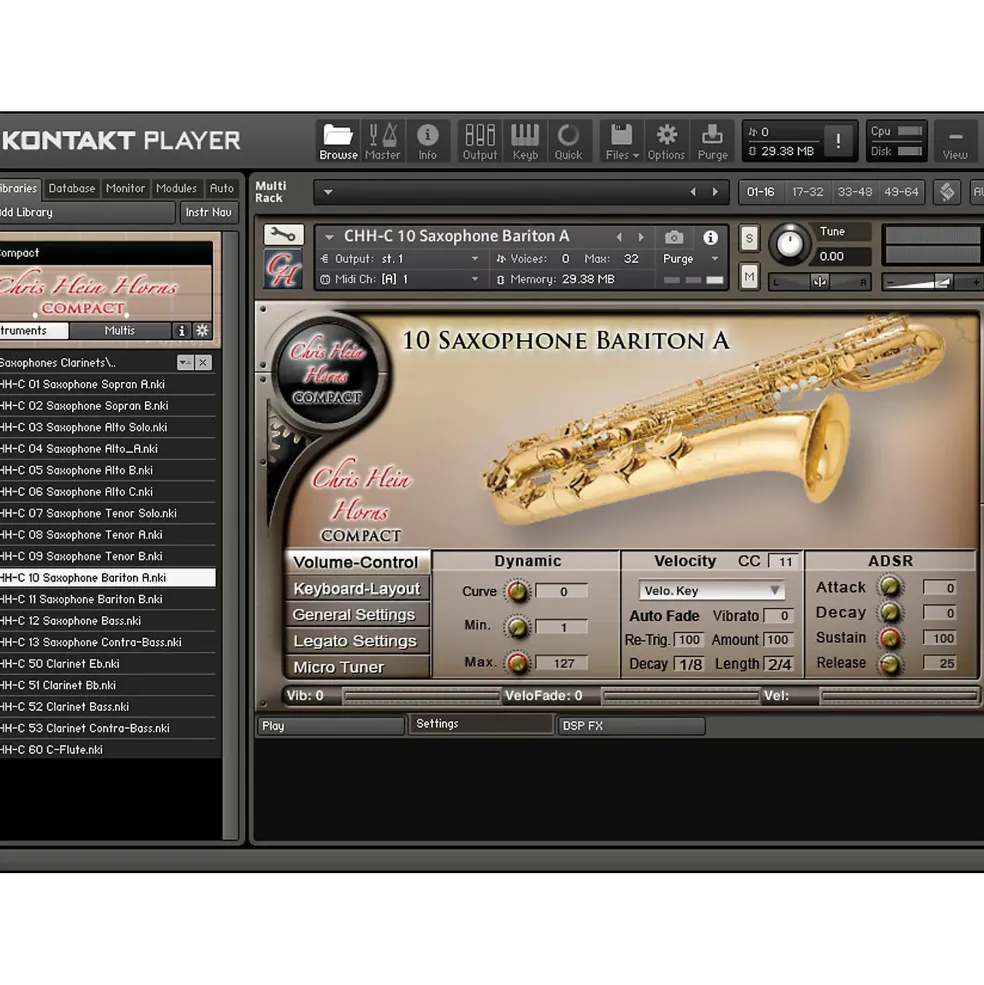This screenshot has height=985, width=984.
Task: Open the Settings tab
Action: pyautogui.click(x=481, y=724)
